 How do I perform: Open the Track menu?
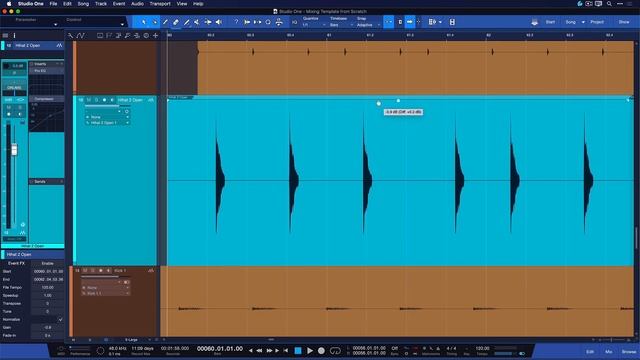click(x=101, y=4)
